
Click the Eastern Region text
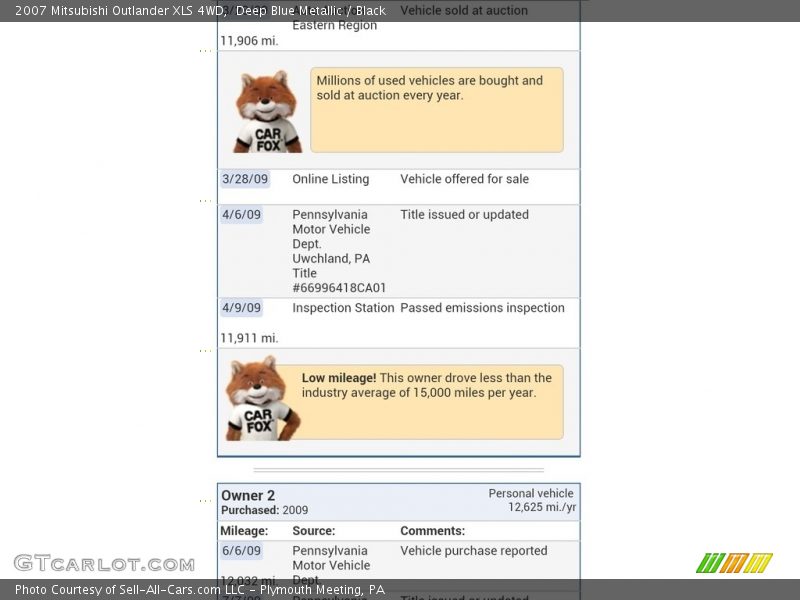pyautogui.click(x=335, y=25)
